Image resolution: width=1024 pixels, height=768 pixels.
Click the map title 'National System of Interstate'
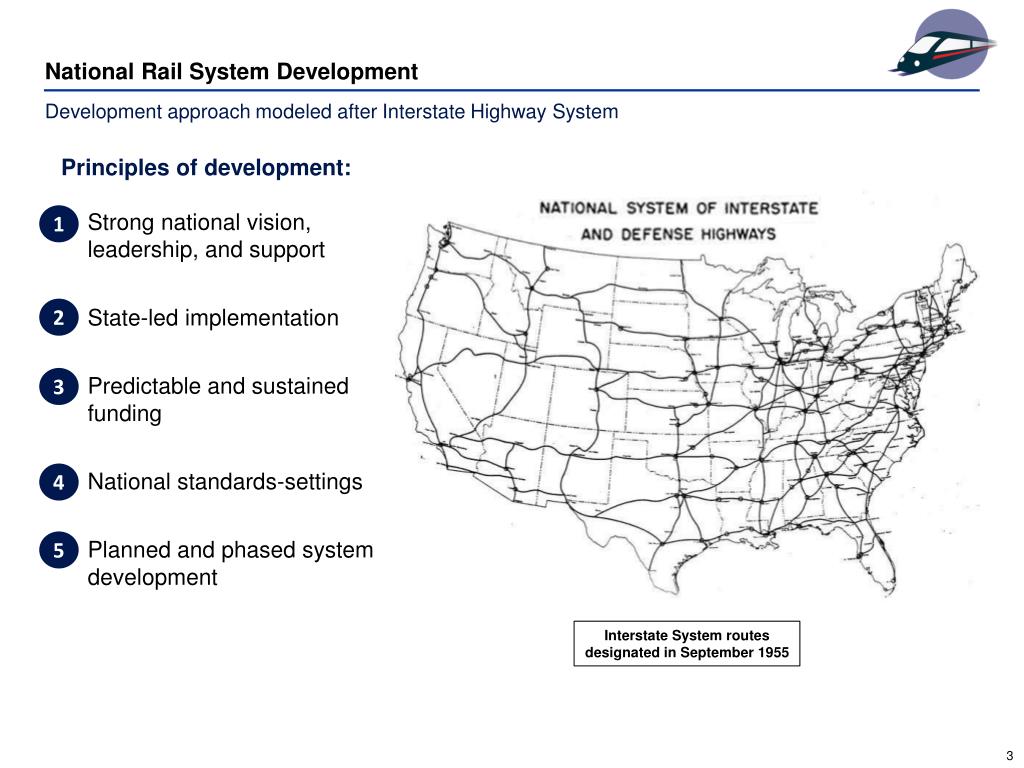click(679, 208)
